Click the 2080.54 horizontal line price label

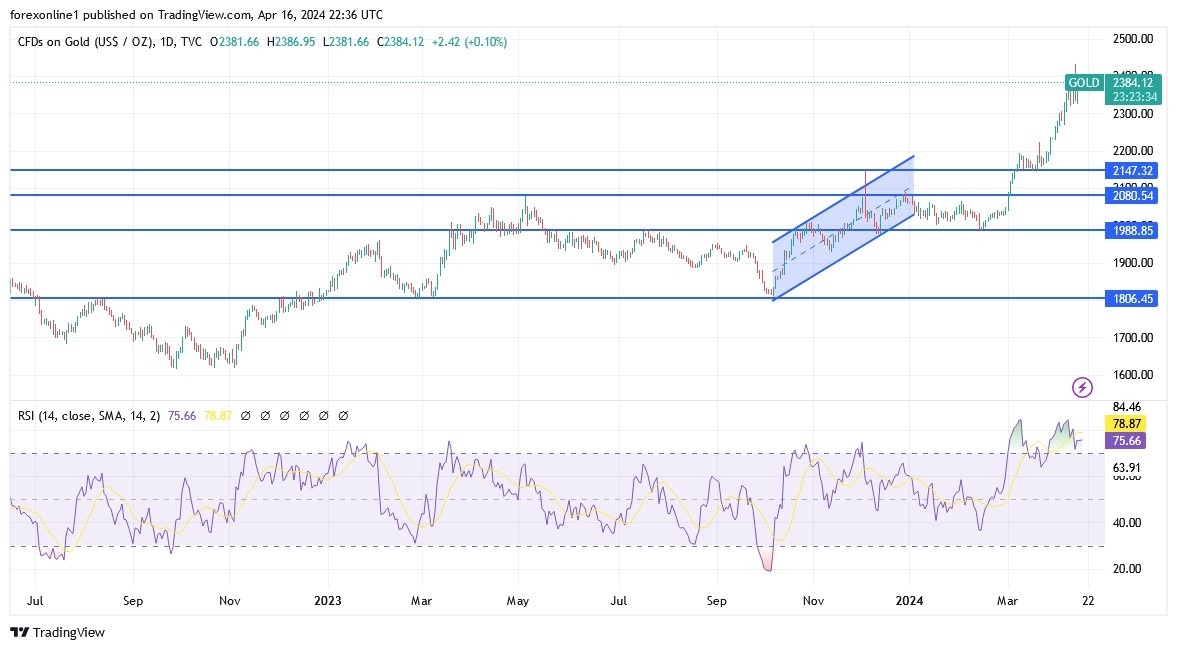[1133, 196]
